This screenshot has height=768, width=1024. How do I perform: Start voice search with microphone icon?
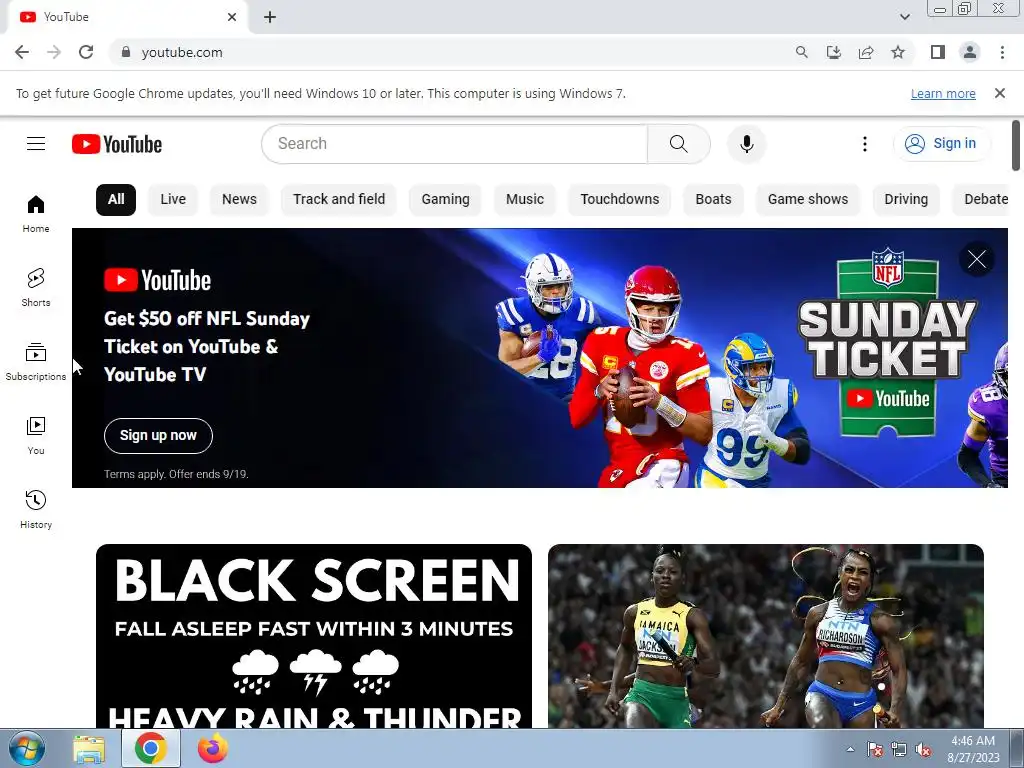(746, 144)
